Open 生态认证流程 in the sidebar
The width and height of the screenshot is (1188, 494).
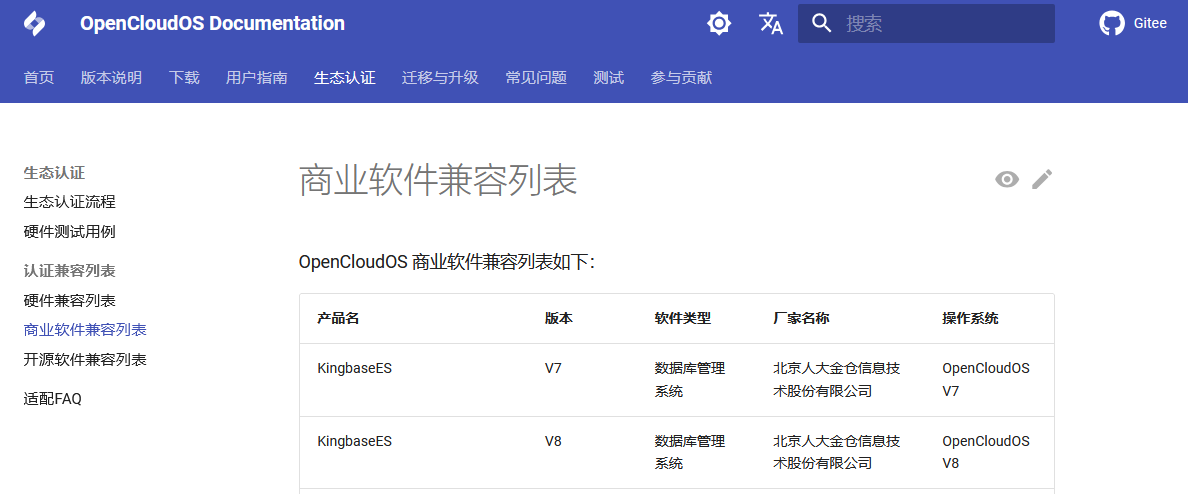[70, 202]
